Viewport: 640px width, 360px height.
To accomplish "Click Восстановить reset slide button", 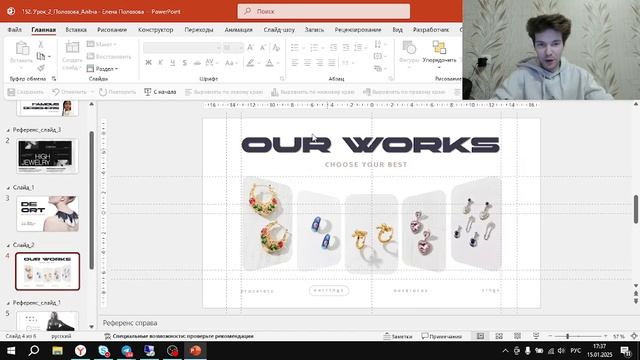I will click(x=109, y=56).
